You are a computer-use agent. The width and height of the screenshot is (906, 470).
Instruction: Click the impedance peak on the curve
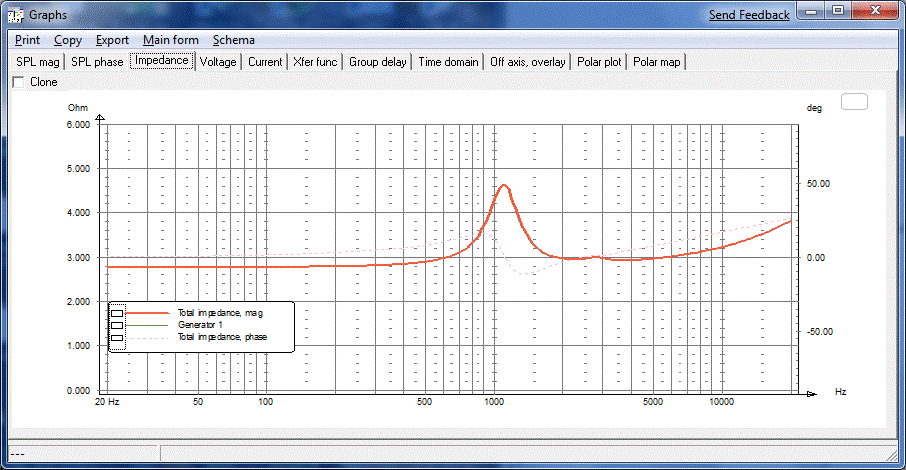point(504,185)
